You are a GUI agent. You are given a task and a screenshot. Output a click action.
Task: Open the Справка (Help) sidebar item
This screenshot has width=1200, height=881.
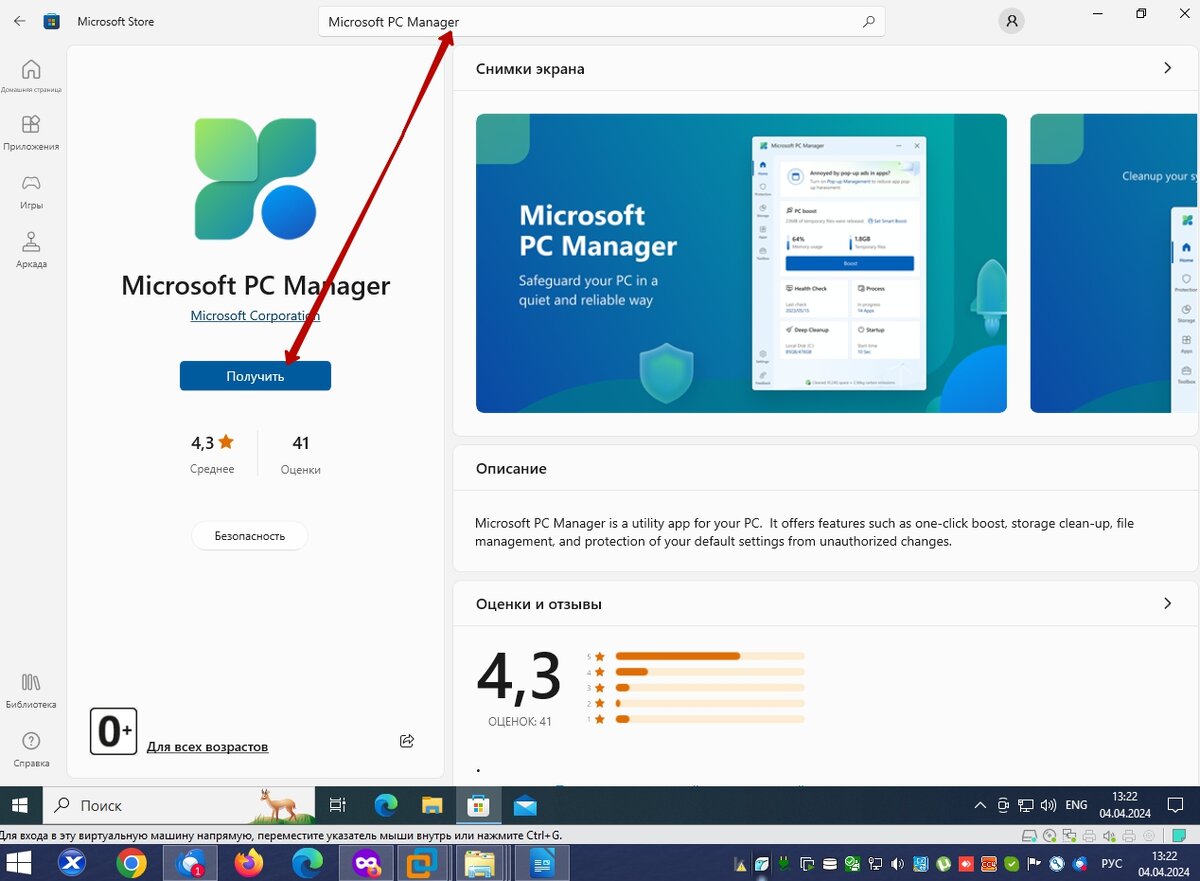click(x=31, y=749)
